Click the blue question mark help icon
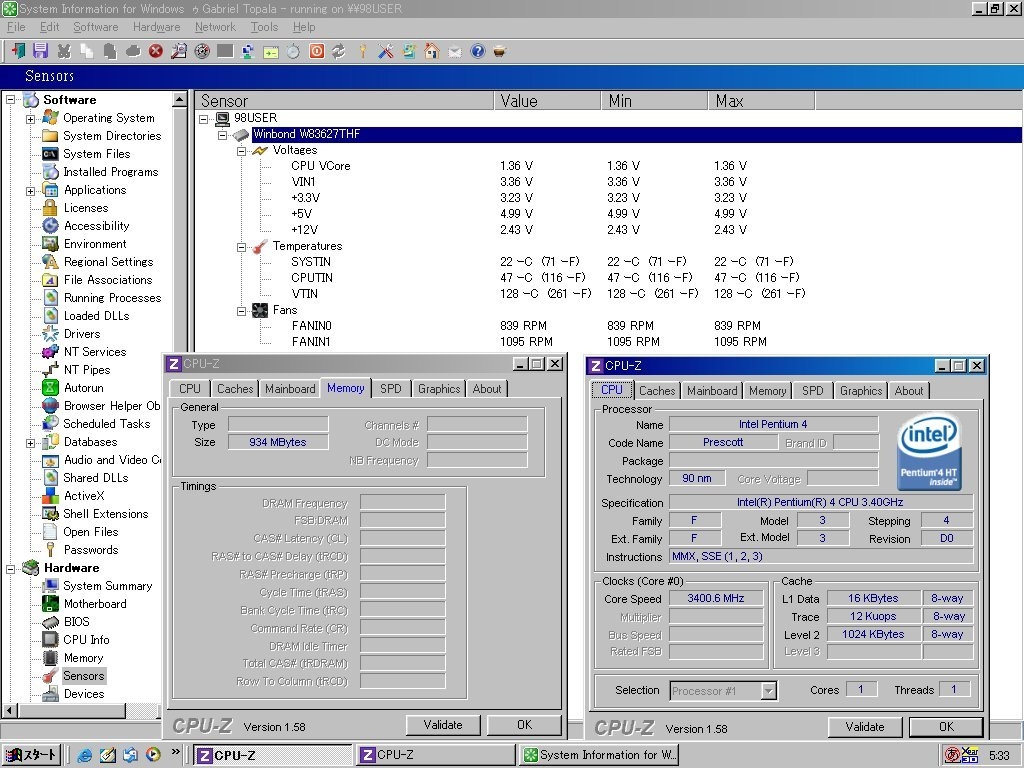Viewport: 1024px width, 768px height. tap(478, 51)
